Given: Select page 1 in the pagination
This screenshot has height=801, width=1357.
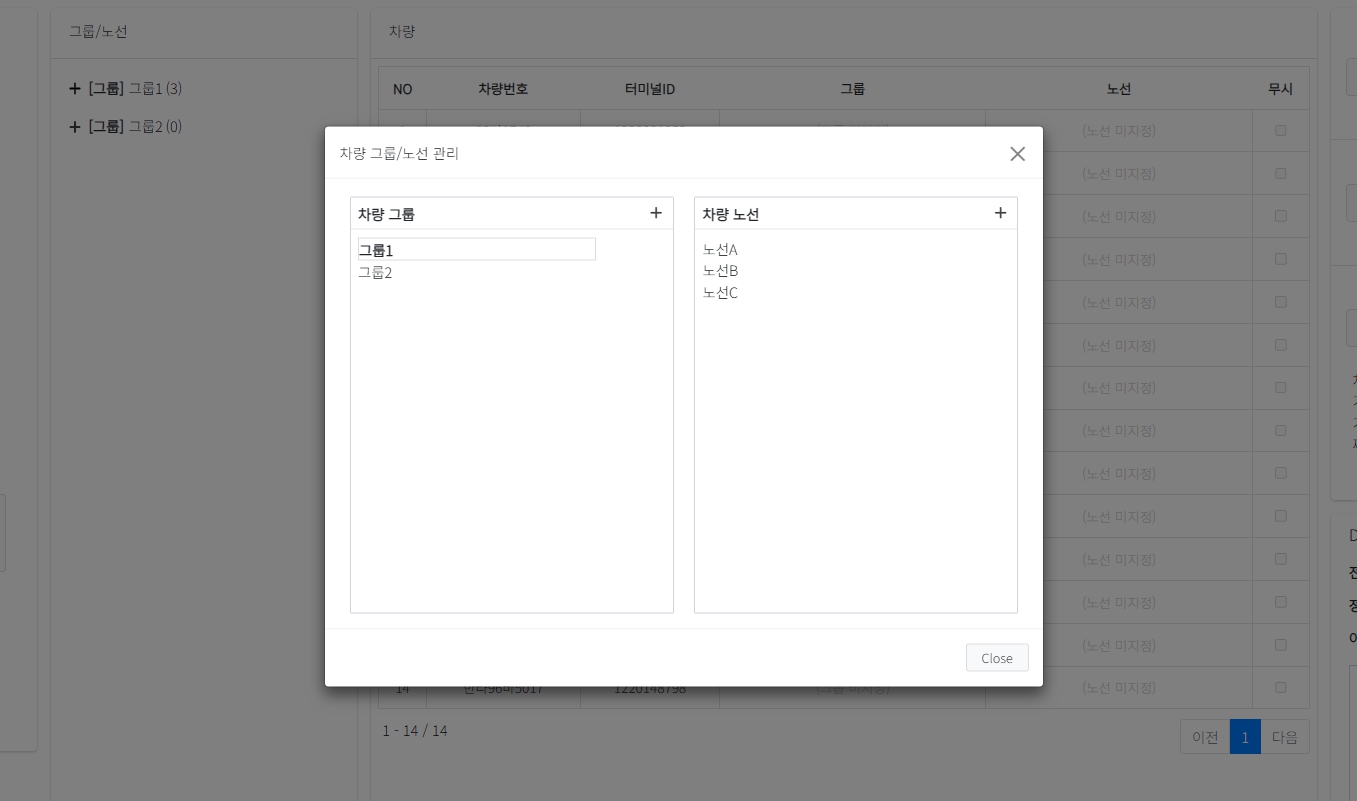Looking at the screenshot, I should pyautogui.click(x=1245, y=737).
